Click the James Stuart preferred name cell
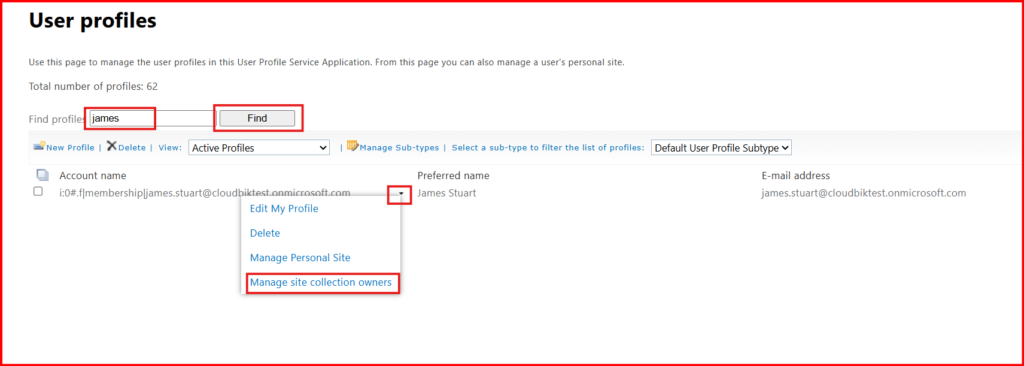Image resolution: width=1024 pixels, height=366 pixels. point(447,193)
